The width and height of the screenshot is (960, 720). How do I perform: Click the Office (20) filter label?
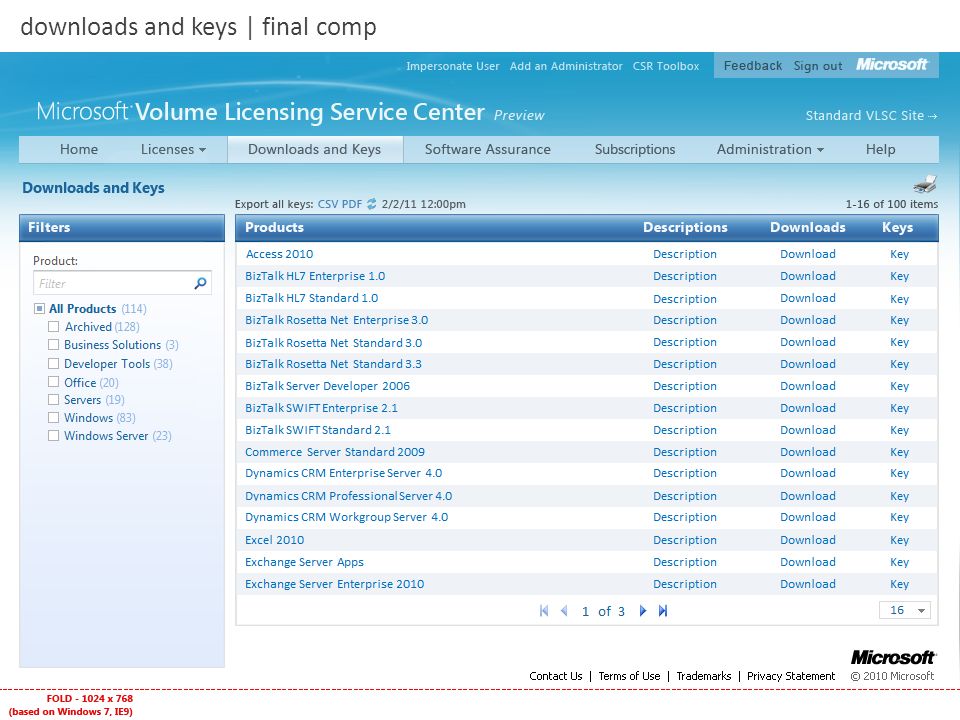point(91,383)
